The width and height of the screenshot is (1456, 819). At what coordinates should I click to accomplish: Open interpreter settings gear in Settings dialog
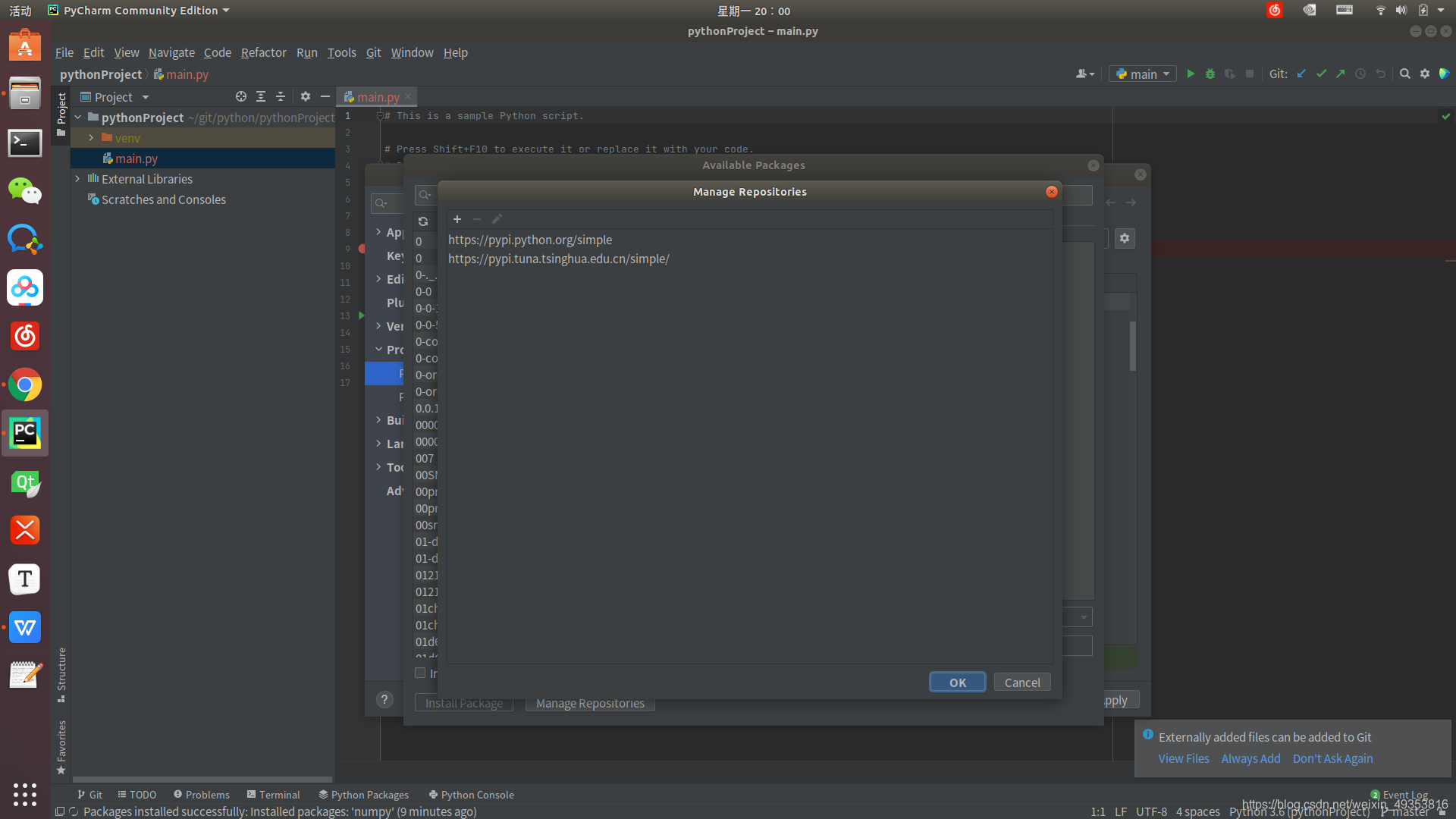(1125, 238)
